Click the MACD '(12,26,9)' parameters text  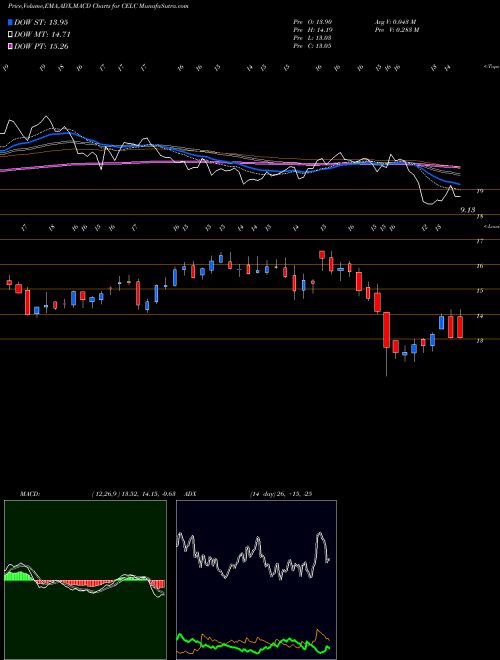coord(105,494)
